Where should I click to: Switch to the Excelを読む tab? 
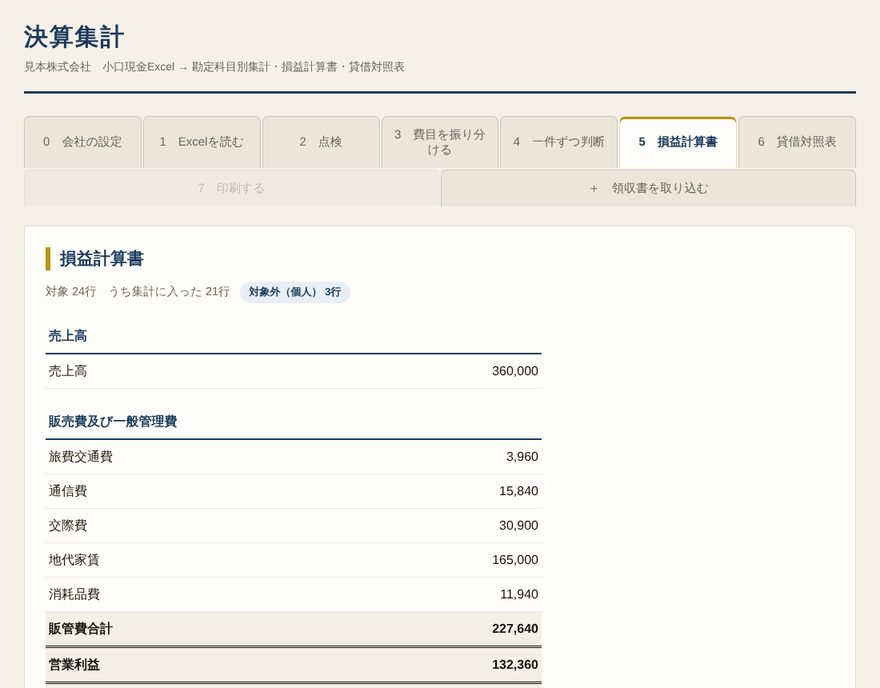pos(202,142)
